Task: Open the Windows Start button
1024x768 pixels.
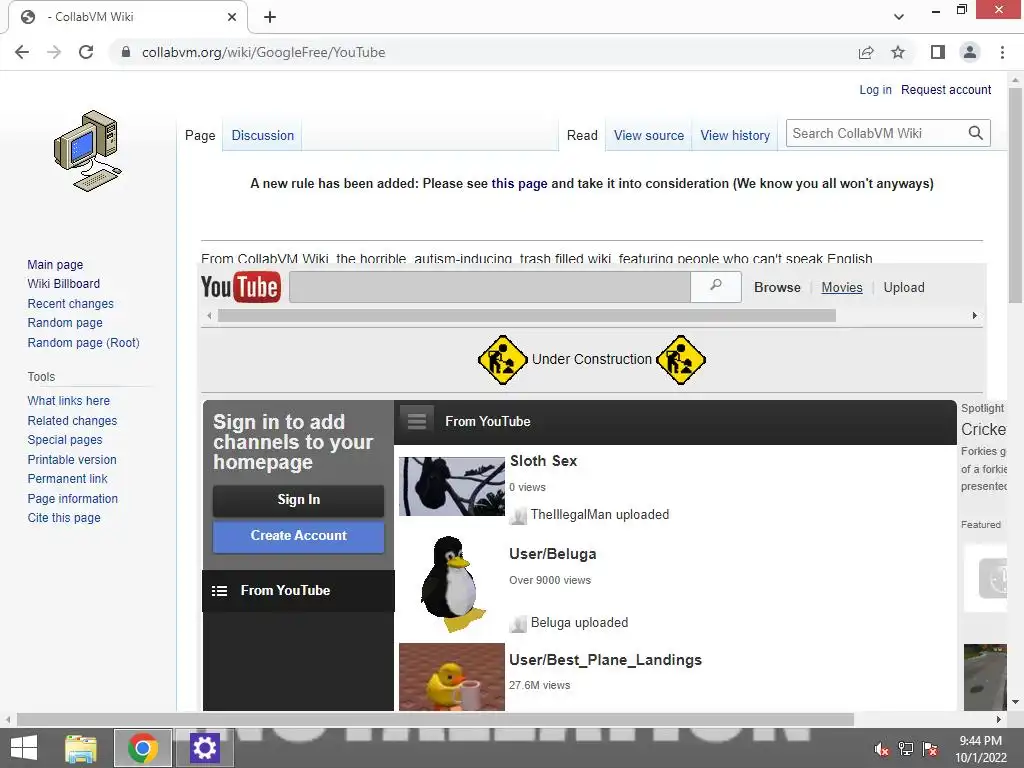Action: [24, 748]
